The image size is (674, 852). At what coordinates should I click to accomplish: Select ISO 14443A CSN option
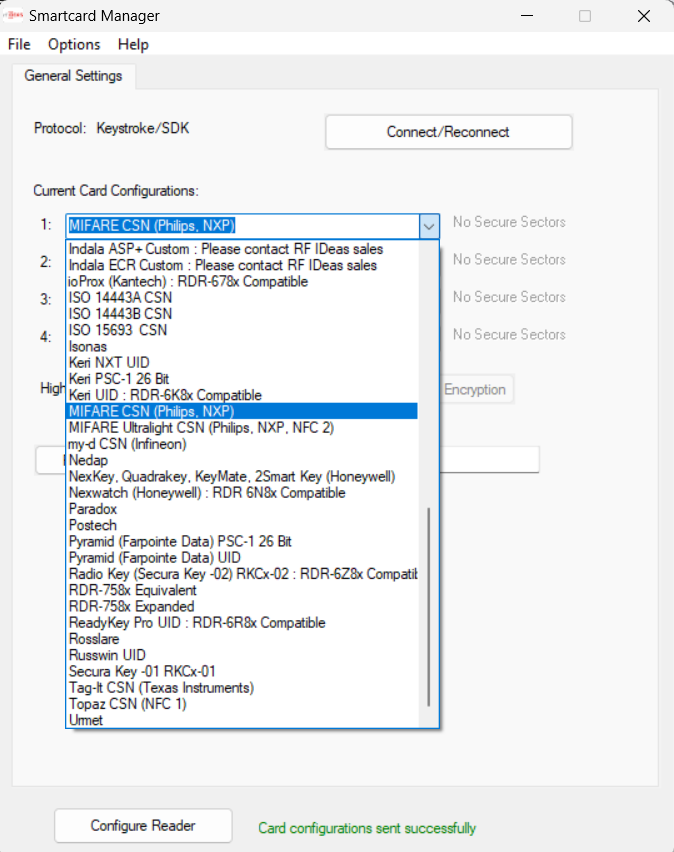tap(242, 298)
